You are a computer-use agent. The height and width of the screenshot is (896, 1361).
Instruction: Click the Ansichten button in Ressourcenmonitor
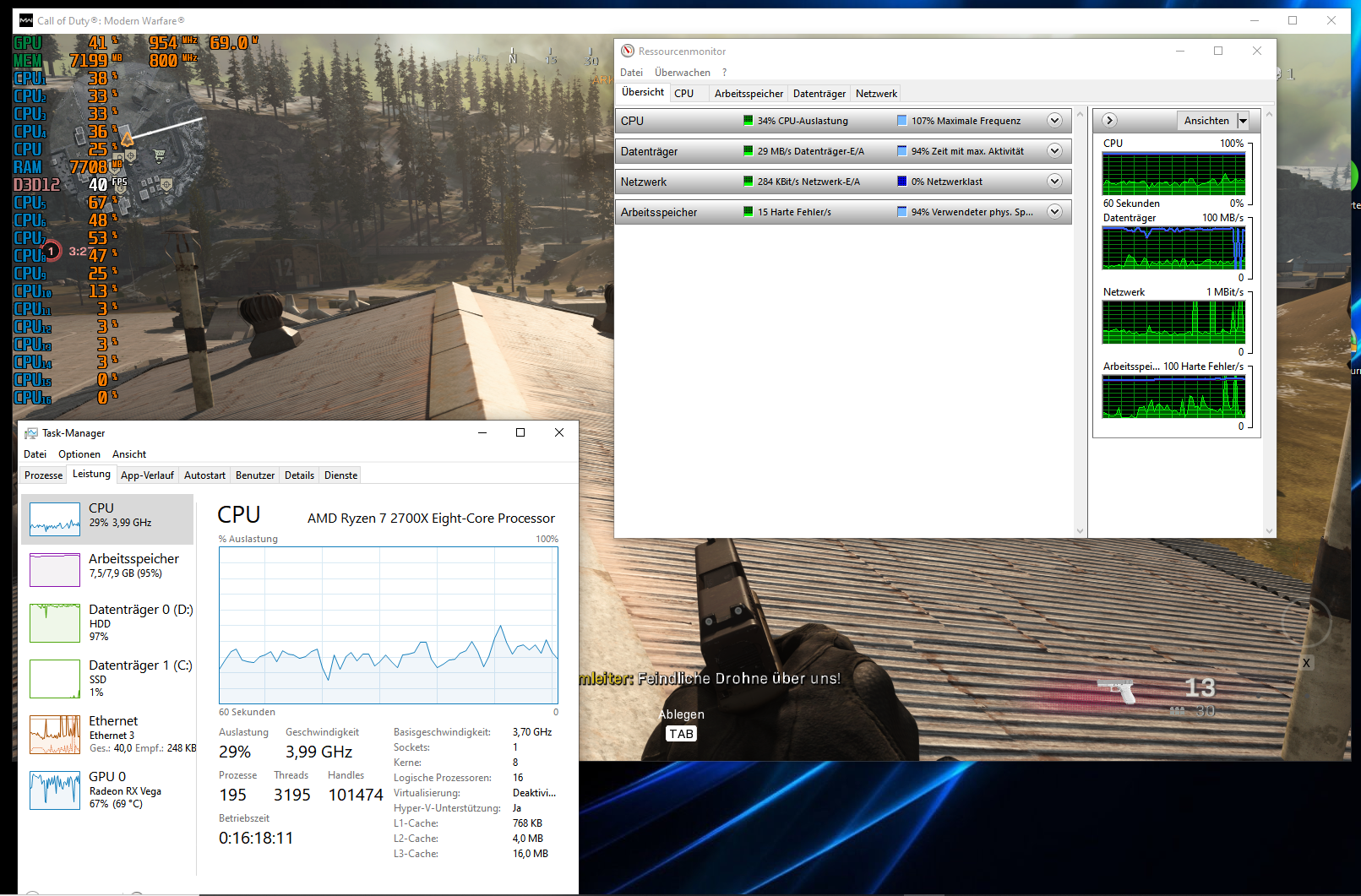[x=1206, y=121]
